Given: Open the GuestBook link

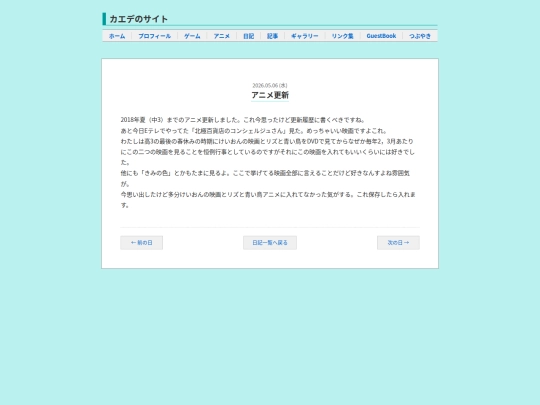Looking at the screenshot, I should click(x=381, y=36).
